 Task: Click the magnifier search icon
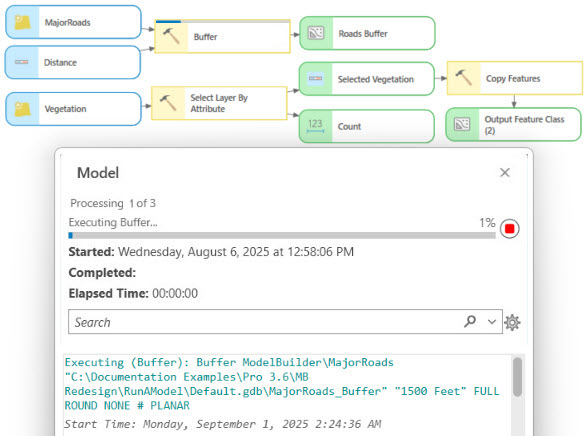point(470,321)
